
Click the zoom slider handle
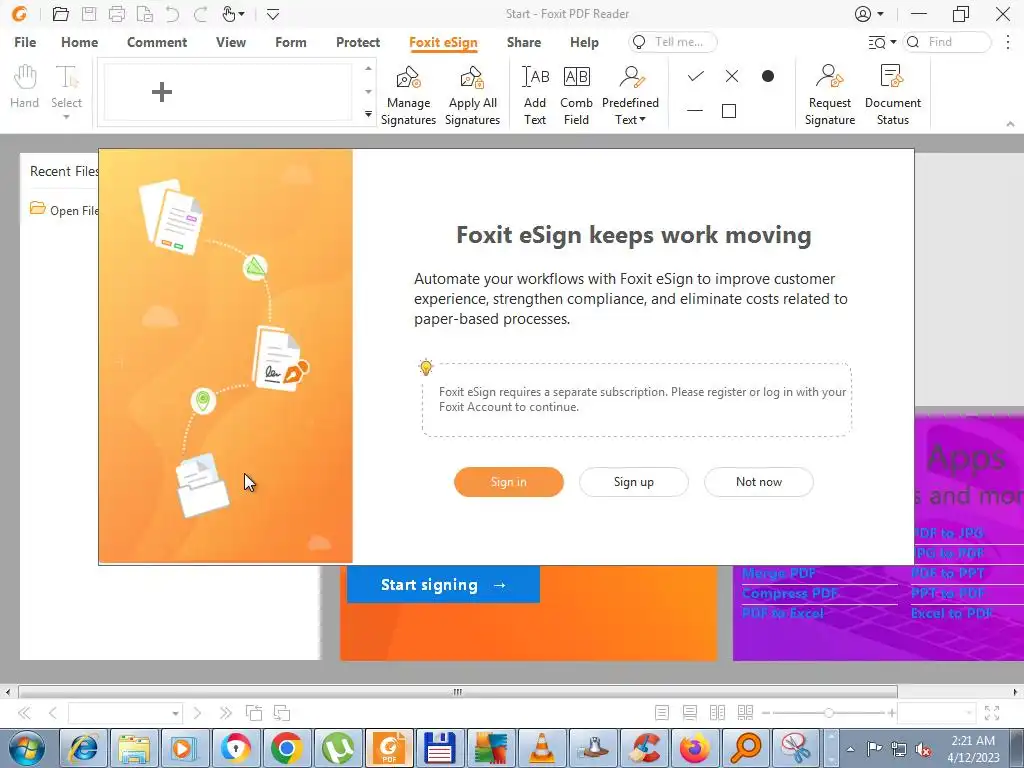tap(828, 713)
